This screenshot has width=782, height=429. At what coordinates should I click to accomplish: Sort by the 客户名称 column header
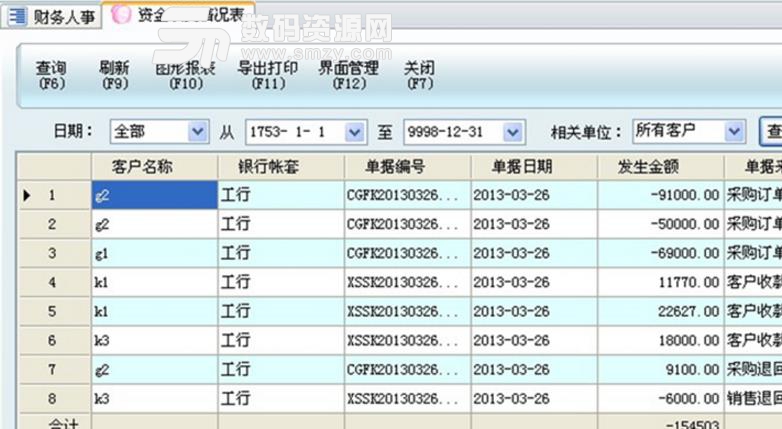point(155,167)
